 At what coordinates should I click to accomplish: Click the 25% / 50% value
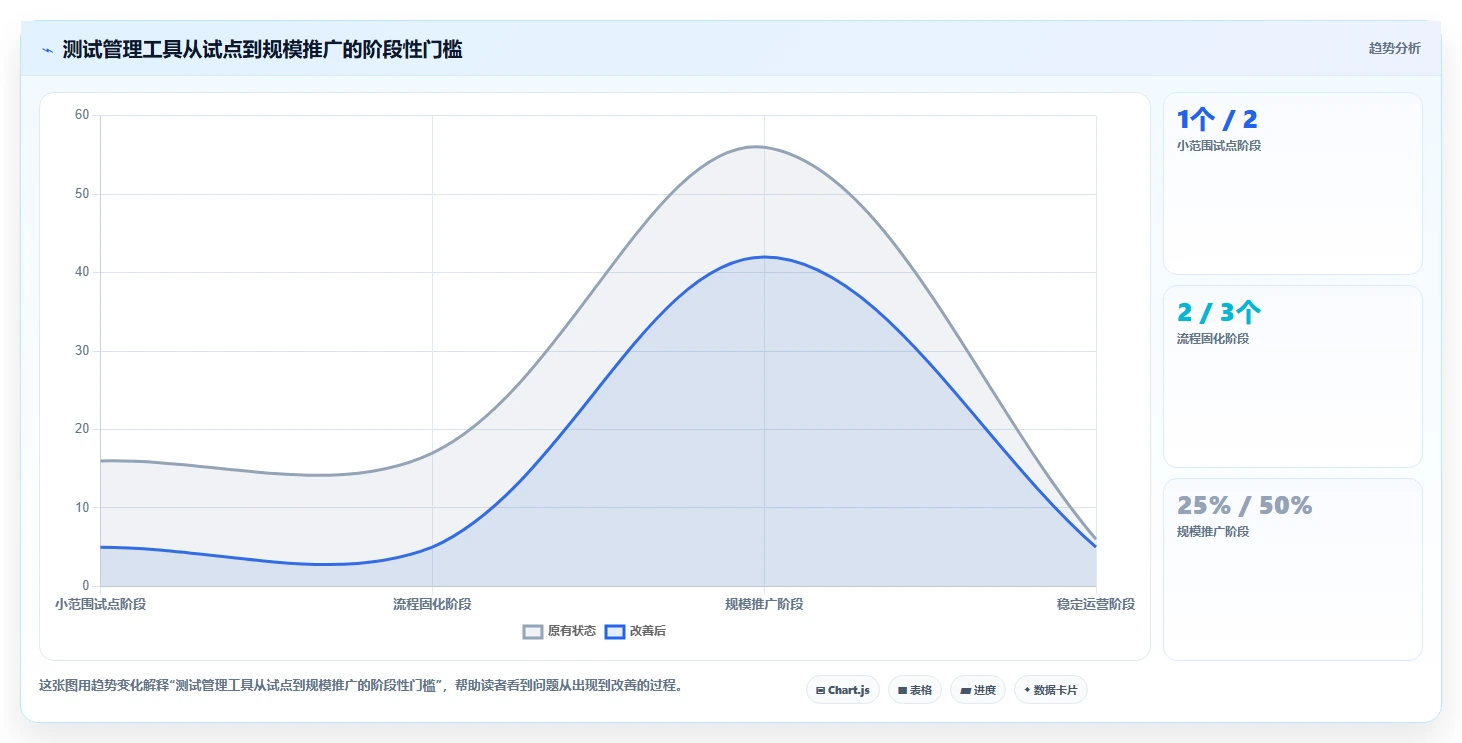[1244, 506]
